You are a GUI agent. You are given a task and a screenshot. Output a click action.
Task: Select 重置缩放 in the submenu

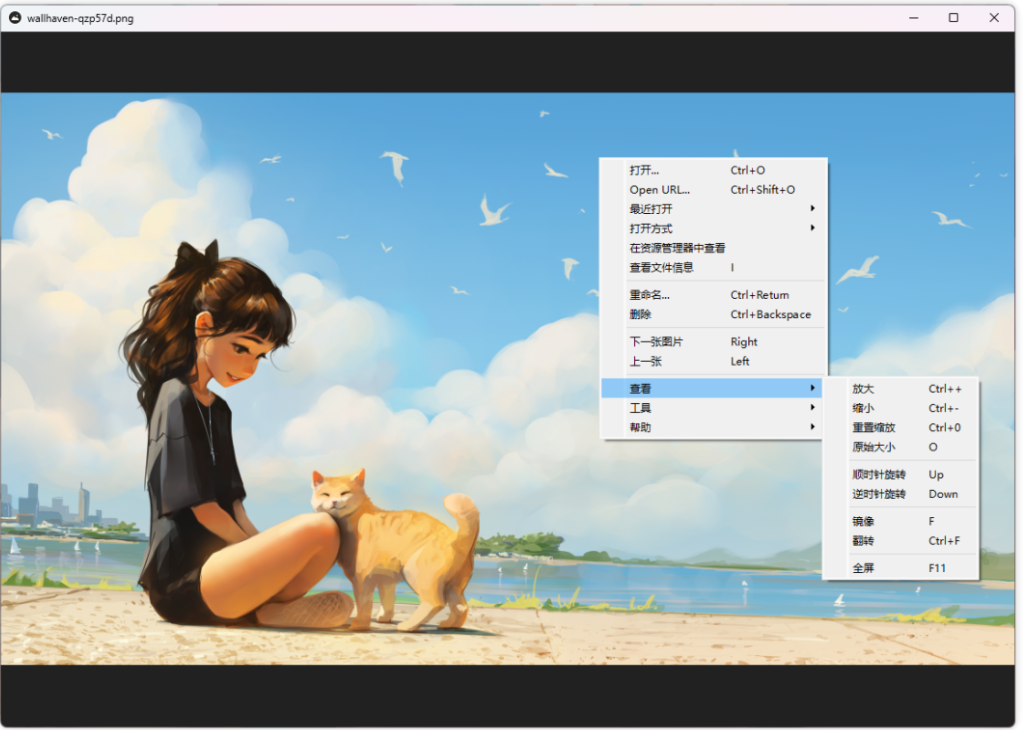tap(900, 428)
